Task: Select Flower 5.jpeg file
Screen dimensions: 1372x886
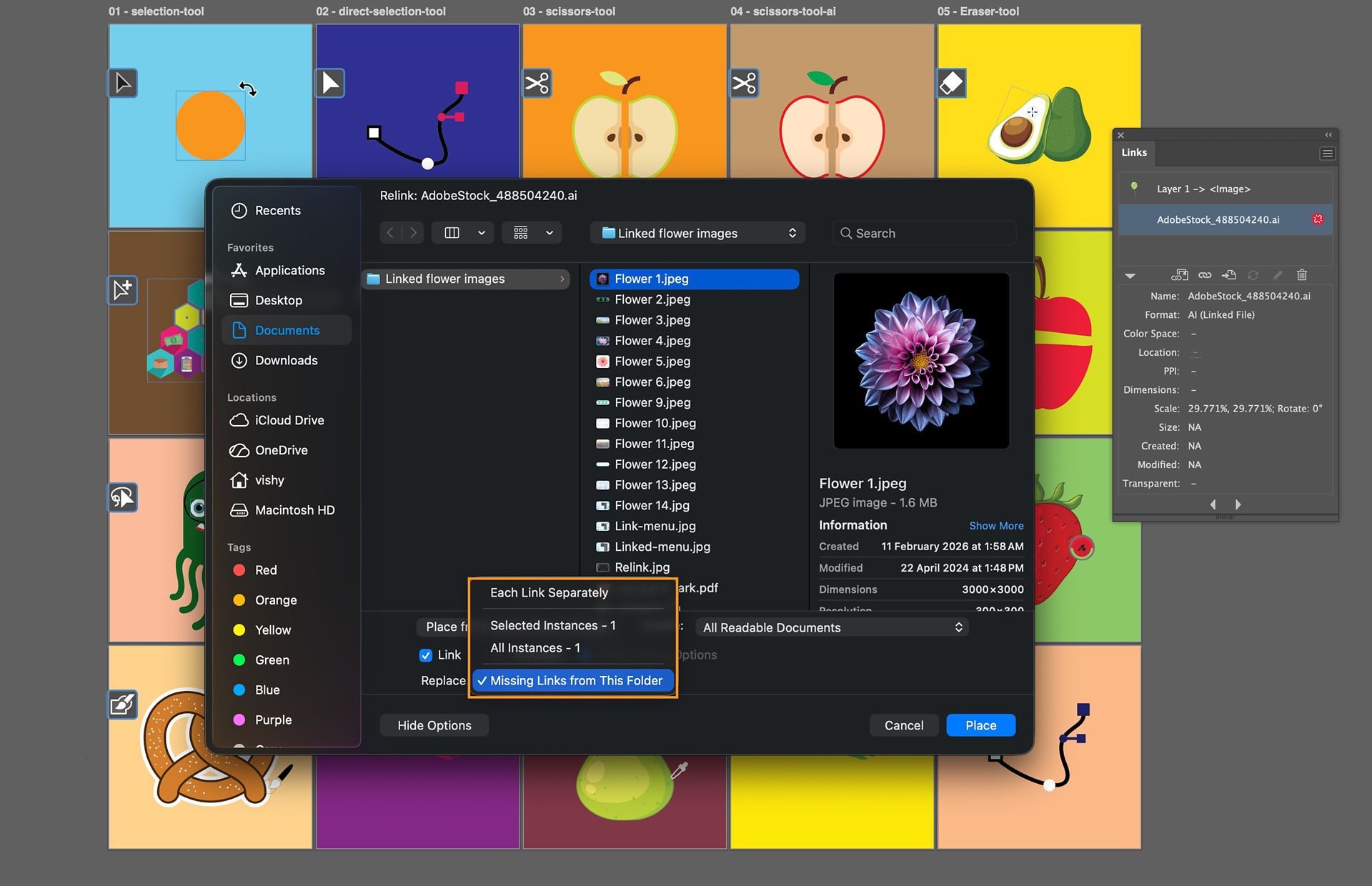Action: pos(695,362)
